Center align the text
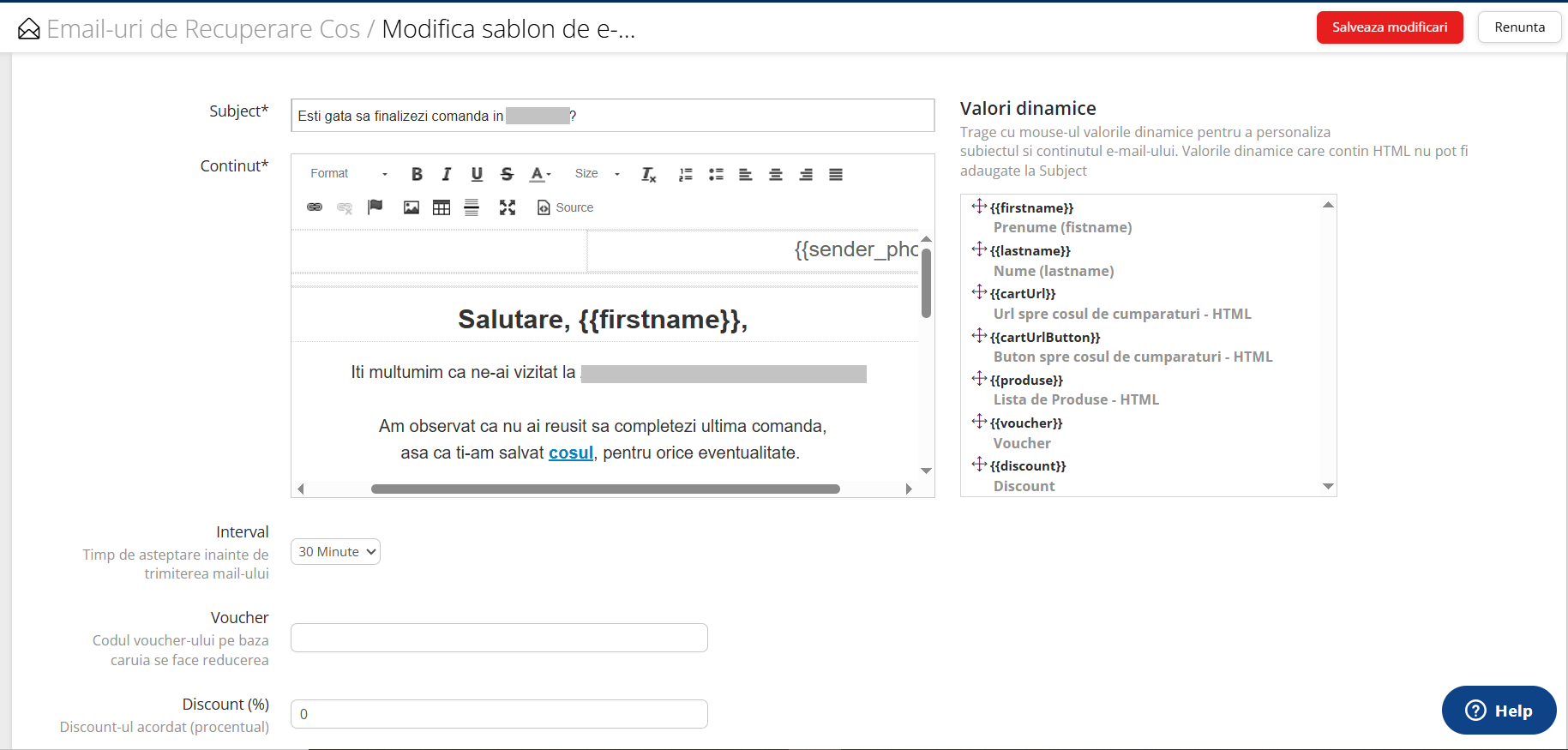Image resolution: width=1568 pixels, height=750 pixels. tap(776, 174)
